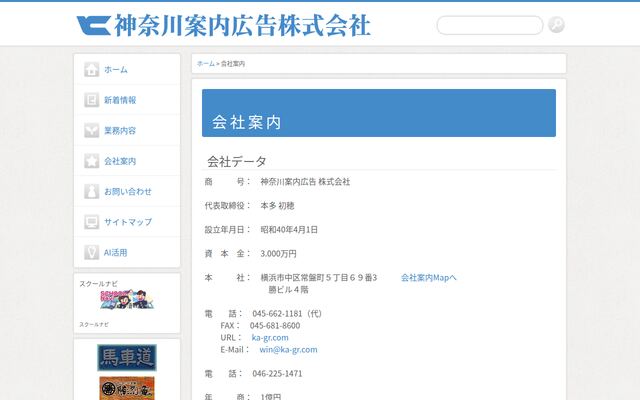This screenshot has height=400, width=640.
Task: Click the phone number 045-662-1181（代）
Action: (x=287, y=313)
